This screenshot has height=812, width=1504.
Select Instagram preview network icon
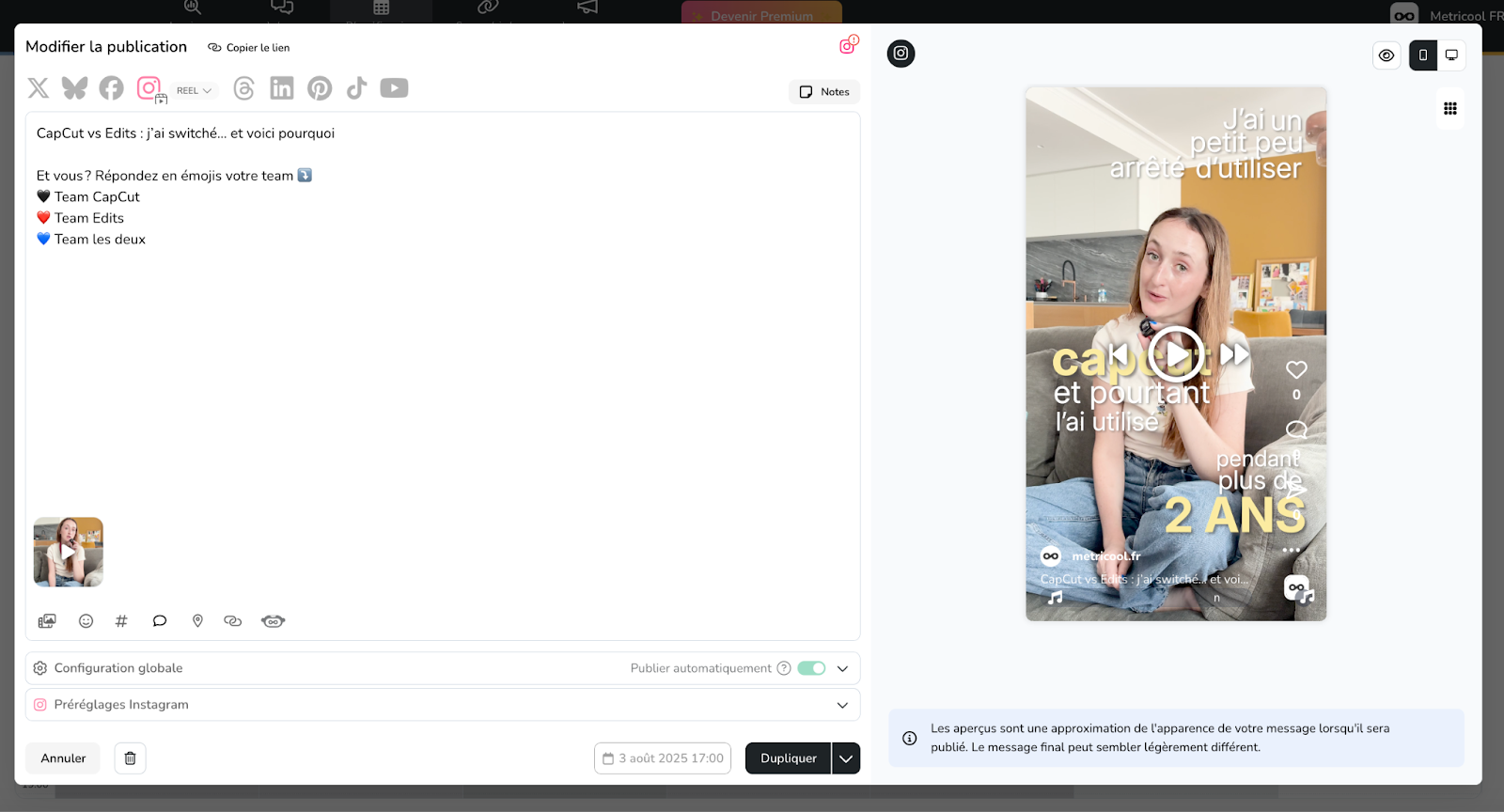pos(901,54)
